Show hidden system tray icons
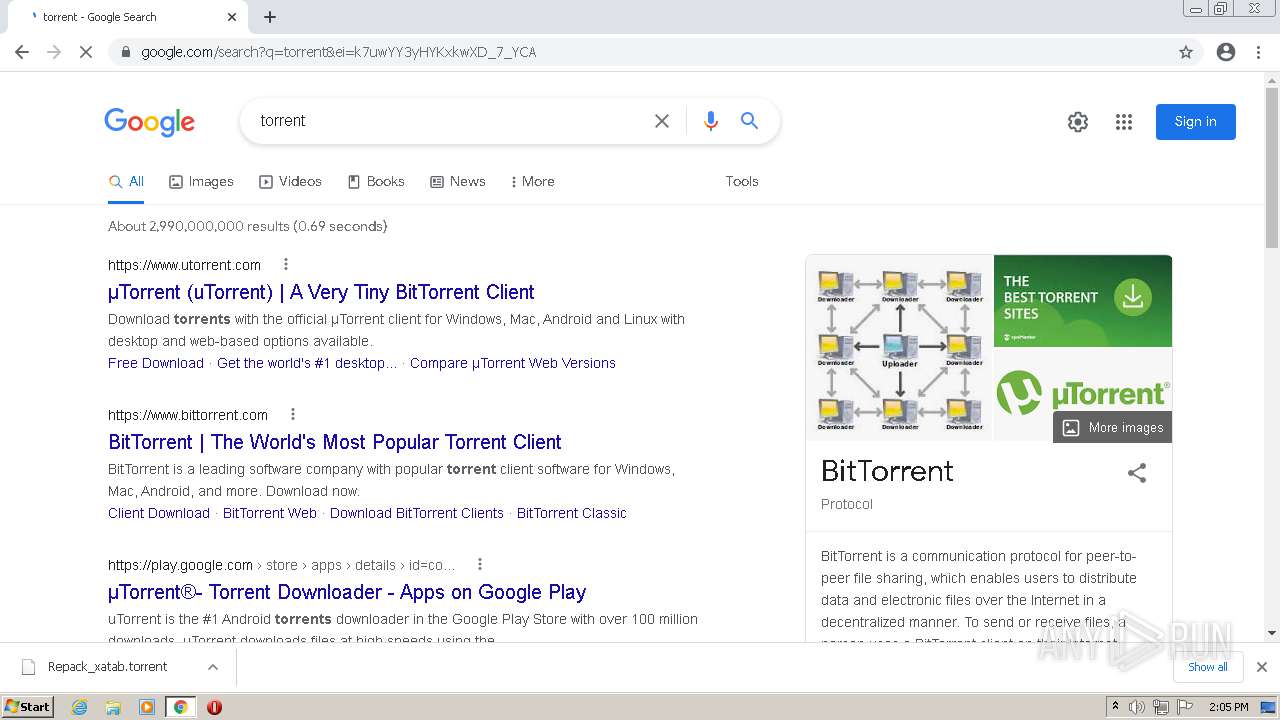The height and width of the screenshot is (720, 1280). coord(1116,707)
